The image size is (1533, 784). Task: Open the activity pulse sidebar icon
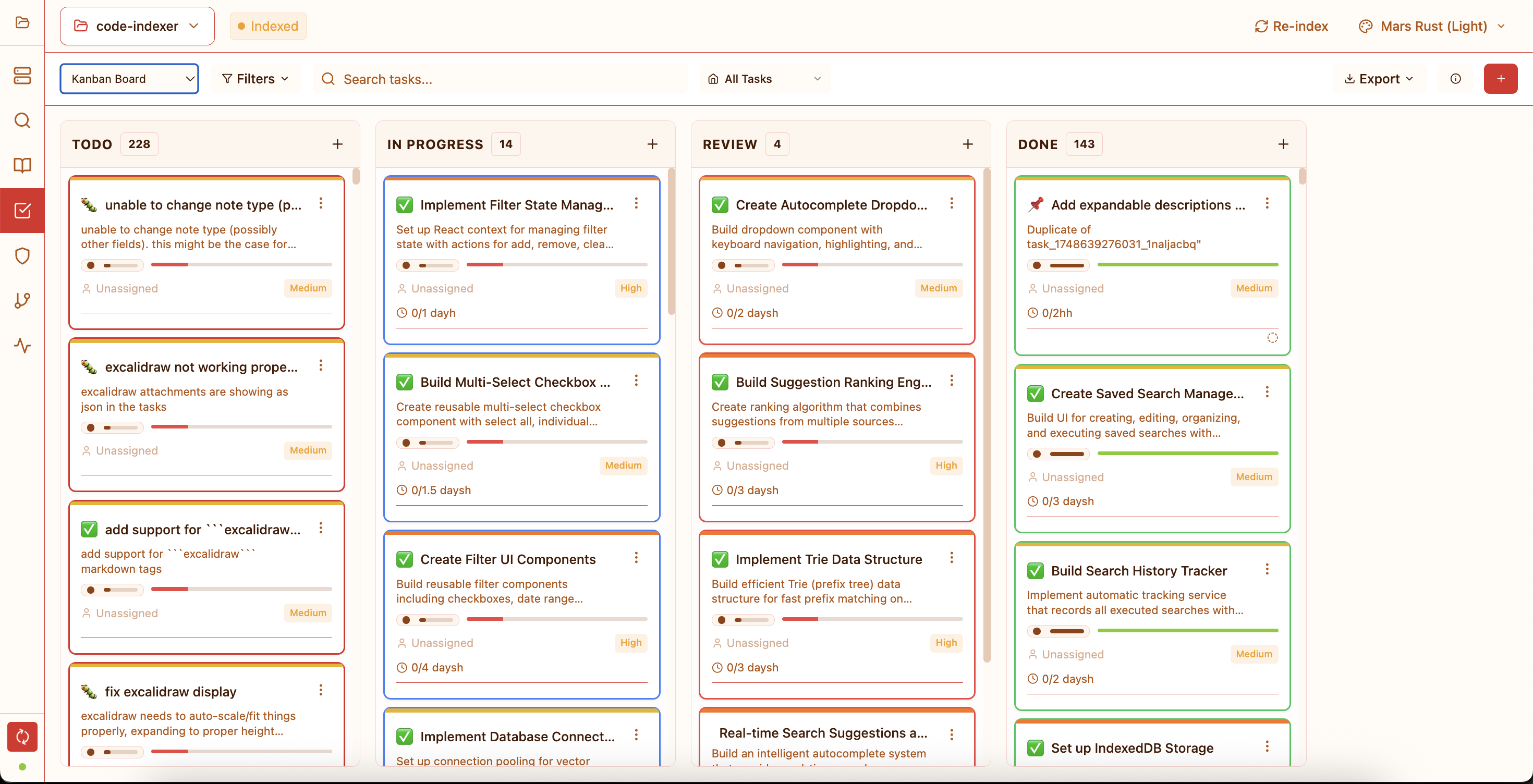(22, 346)
